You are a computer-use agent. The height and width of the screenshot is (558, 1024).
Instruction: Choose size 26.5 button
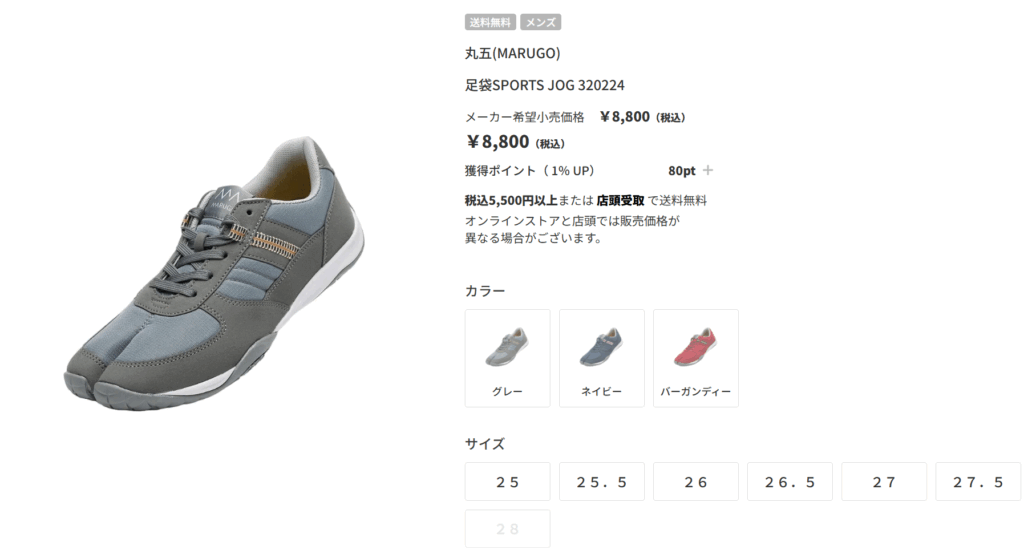[x=790, y=482]
